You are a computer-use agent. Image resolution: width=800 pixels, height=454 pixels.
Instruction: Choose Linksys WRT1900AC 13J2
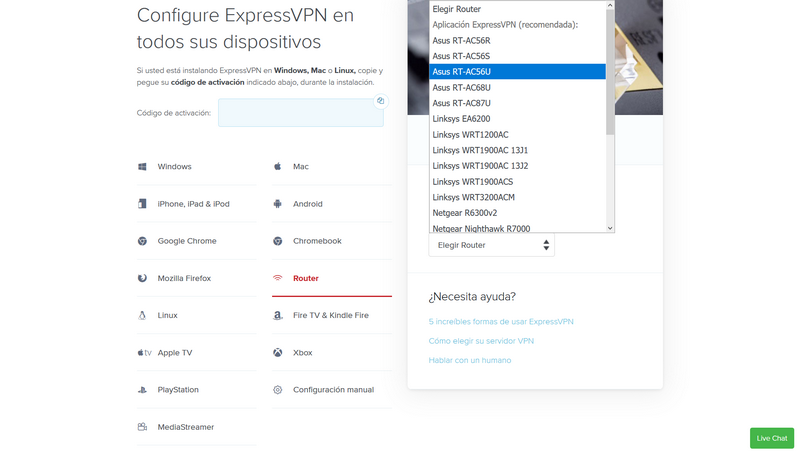[x=517, y=166]
